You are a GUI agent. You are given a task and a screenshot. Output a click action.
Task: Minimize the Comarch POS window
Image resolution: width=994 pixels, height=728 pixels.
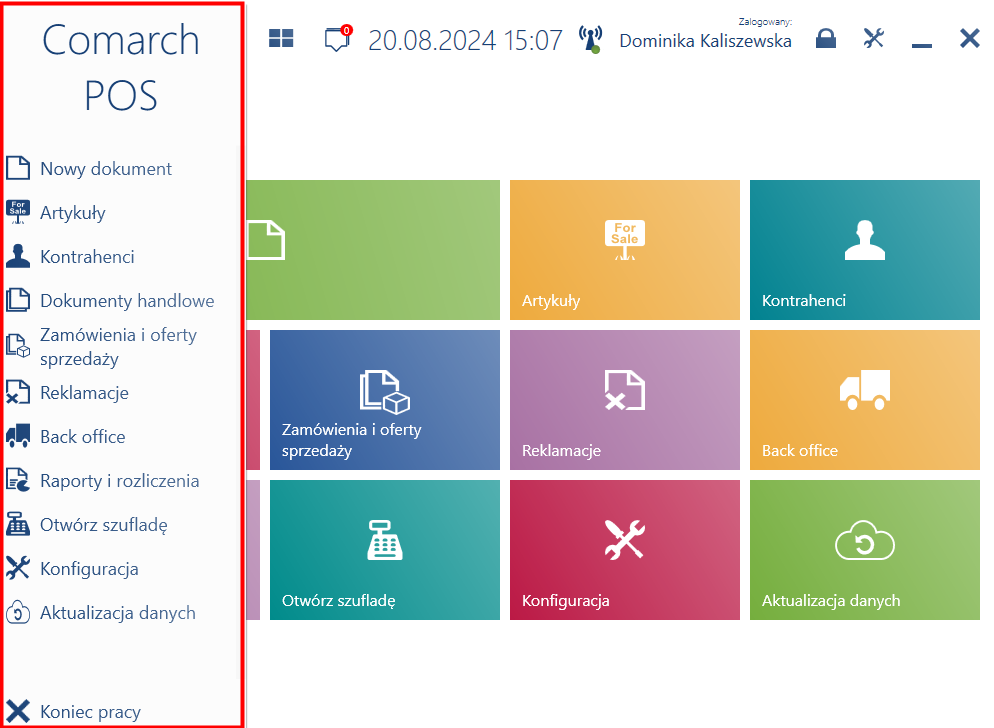pos(921,45)
